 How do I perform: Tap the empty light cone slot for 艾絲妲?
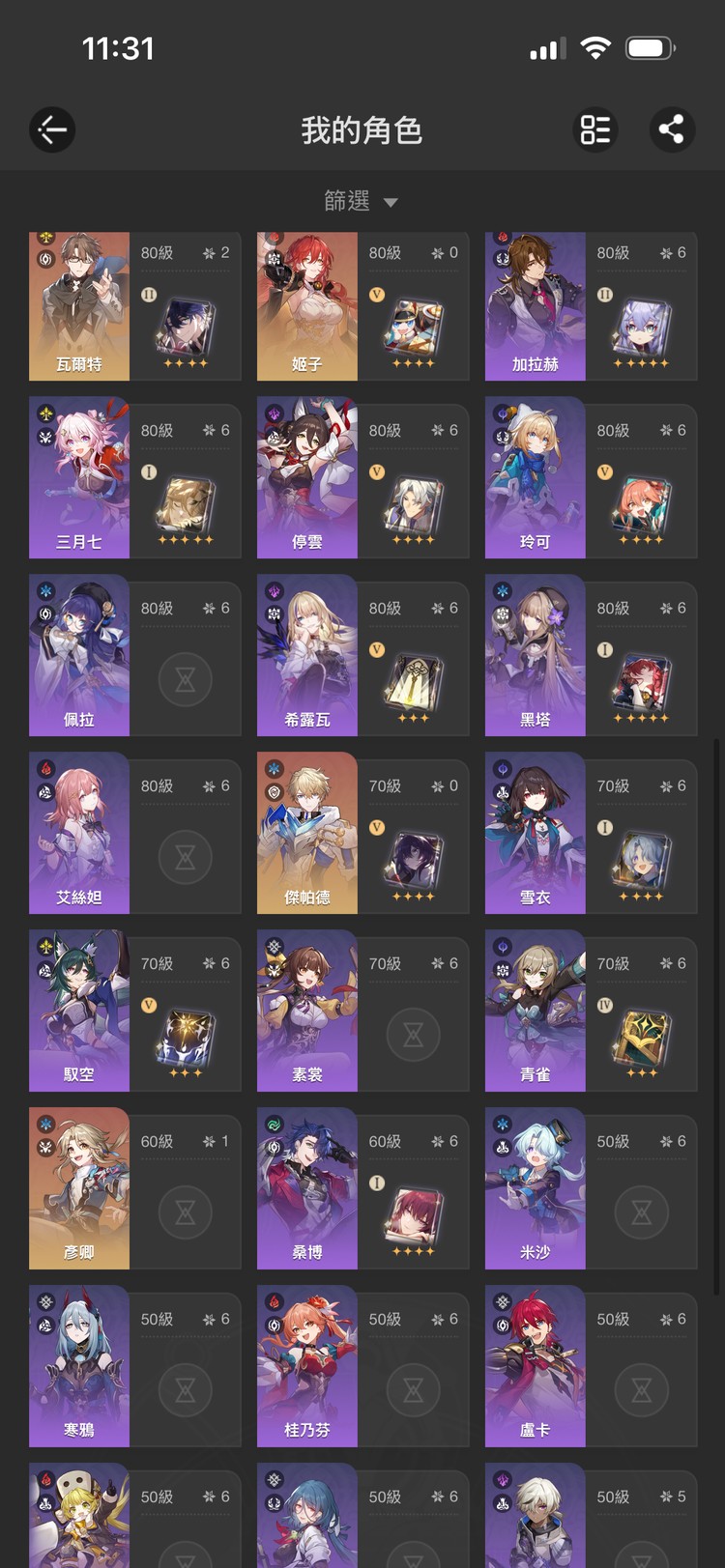tap(185, 857)
